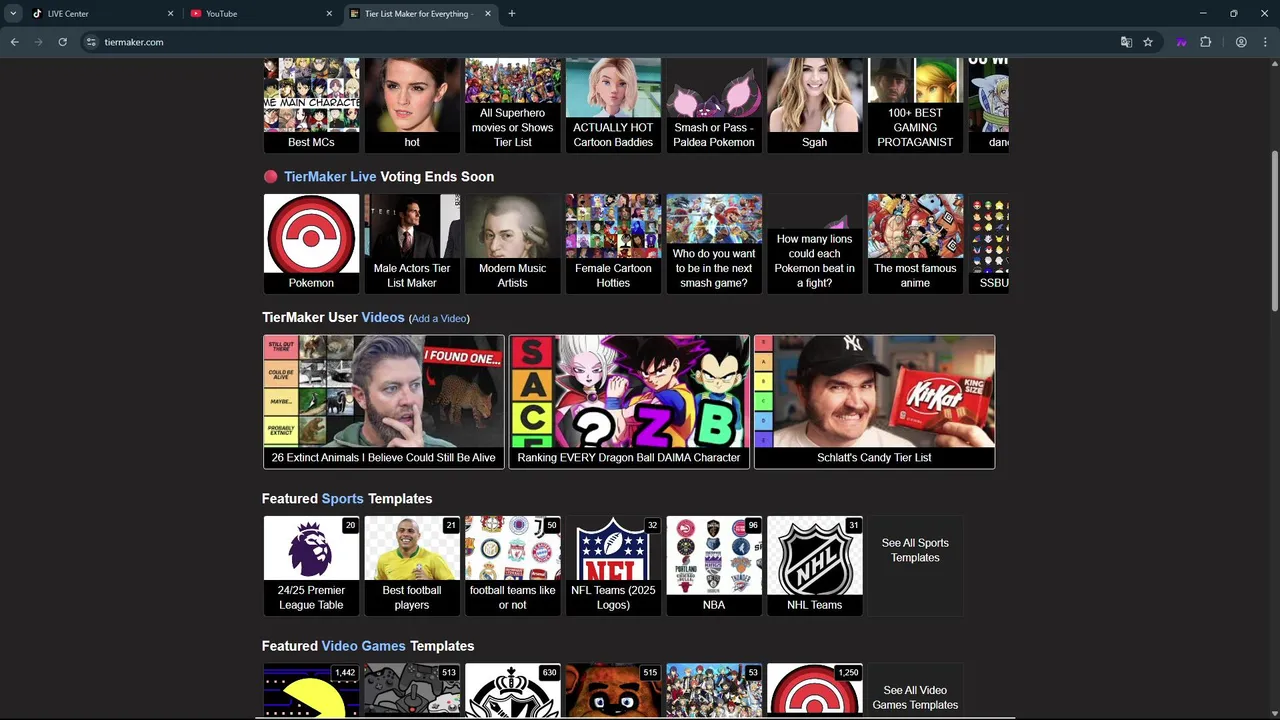Close the YouTube tab
Screen dimensions: 1280x720
pos(329,14)
